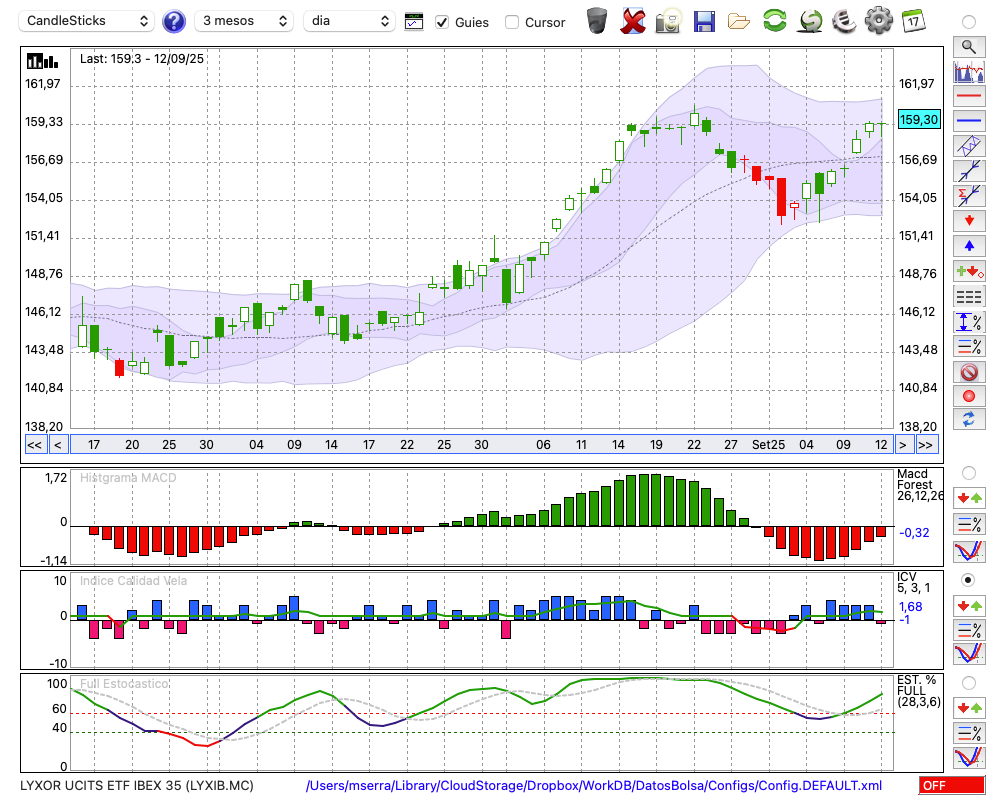Click the 'Macd Forest 26,12,26' label
The image size is (1000, 800).
click(x=920, y=485)
